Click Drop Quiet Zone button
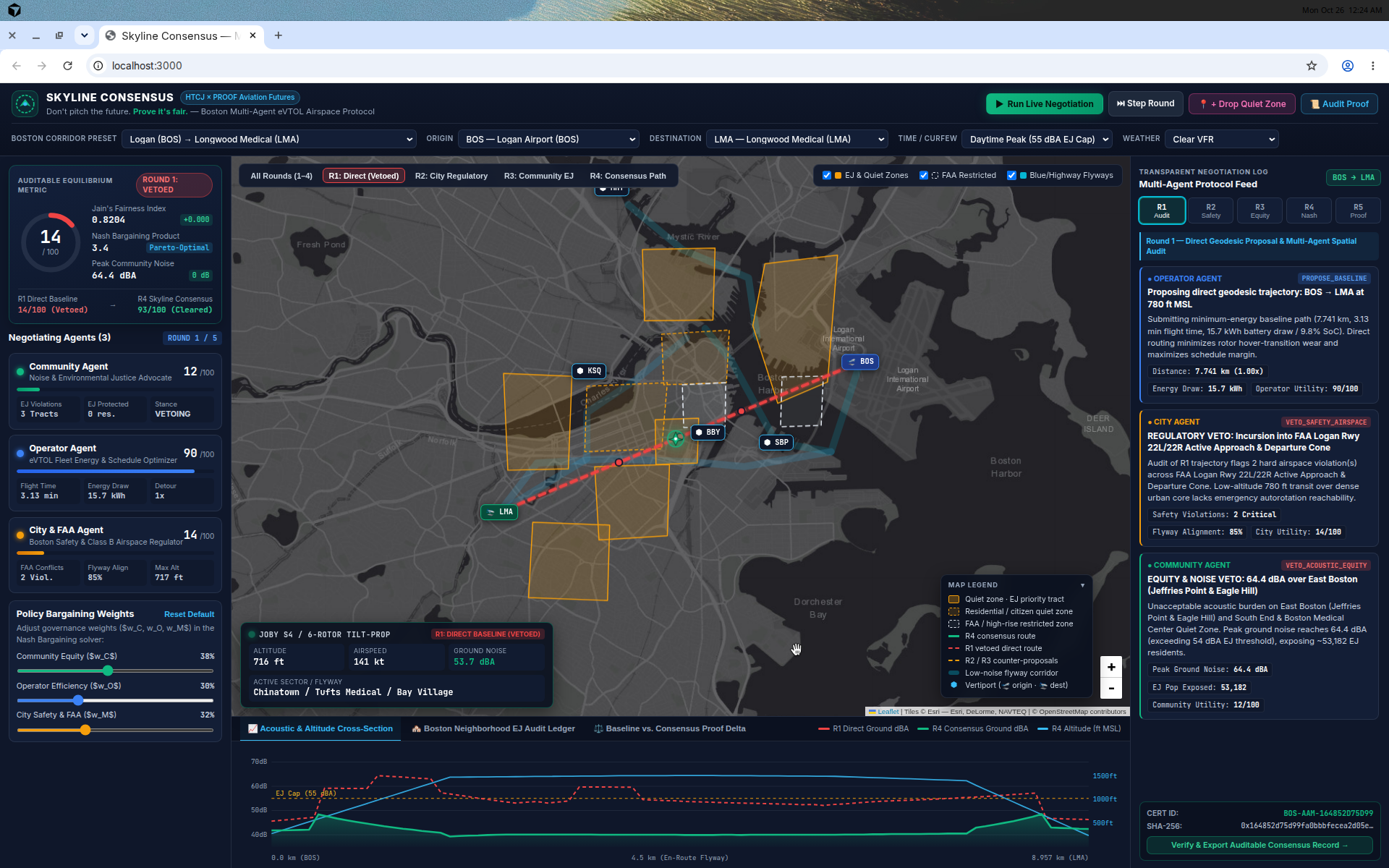 pos(1242,104)
